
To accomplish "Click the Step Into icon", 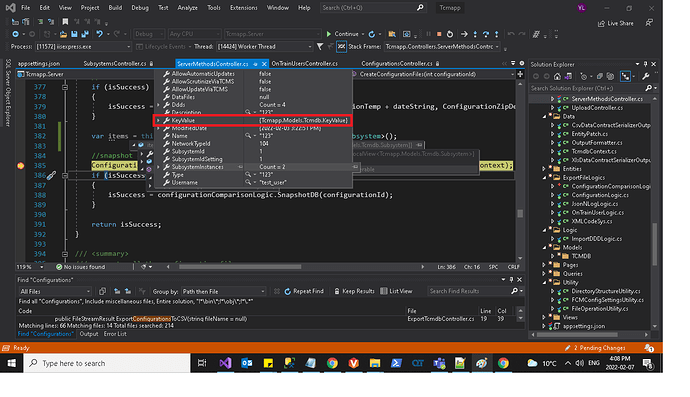I will point(475,34).
